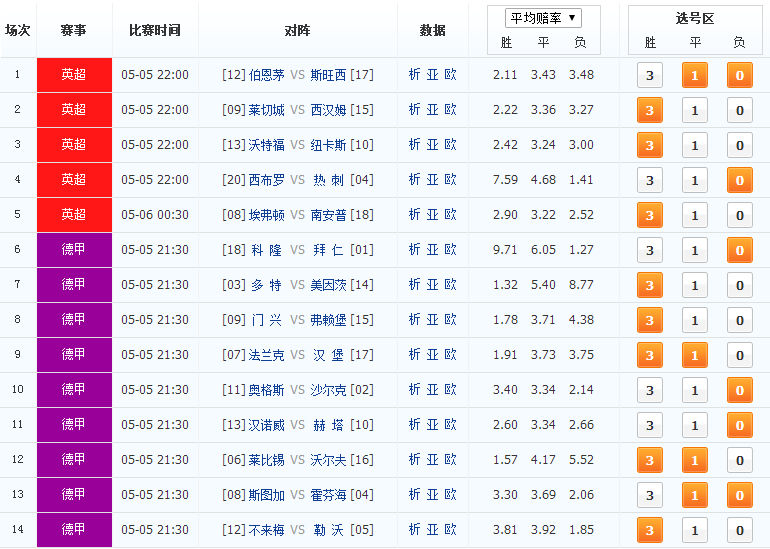Click team name 沙尔克
770x549 pixels.
329,389
